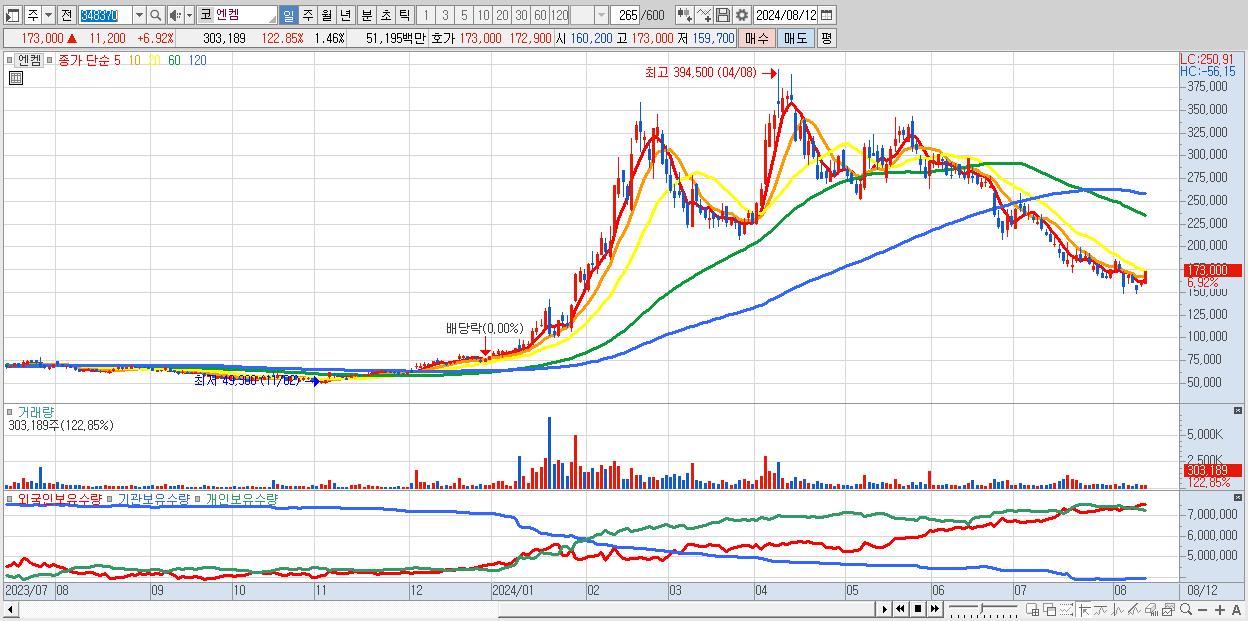Click the rewind playback button
Screen dimensions: 1248x621
click(900, 609)
